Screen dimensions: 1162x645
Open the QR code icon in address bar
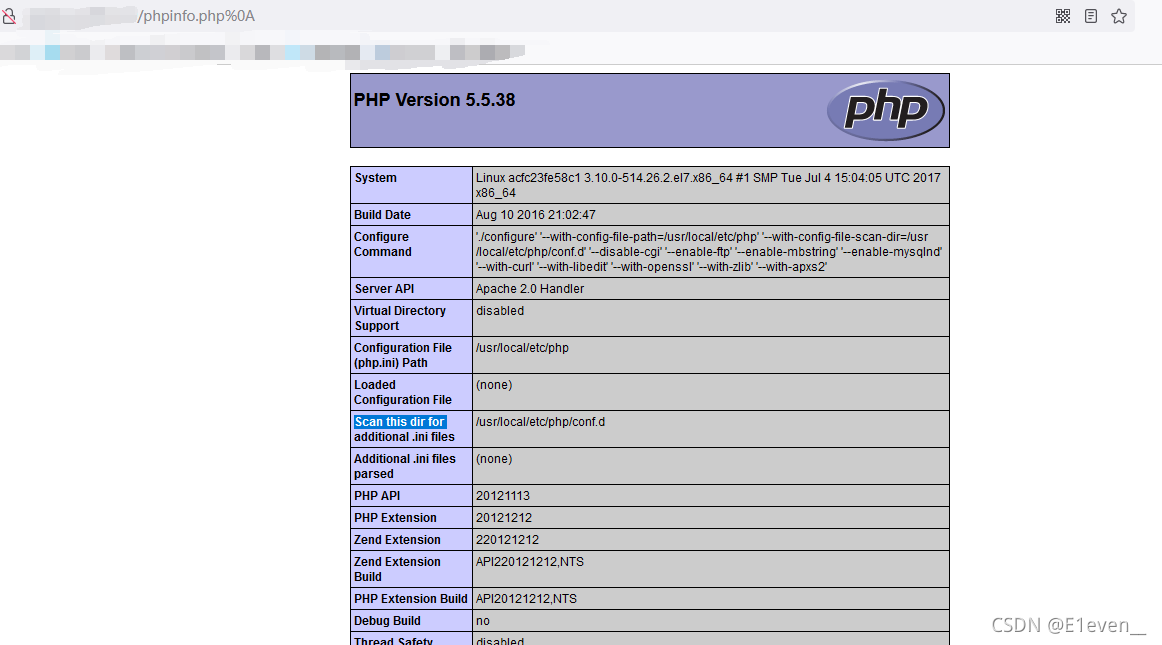1063,16
